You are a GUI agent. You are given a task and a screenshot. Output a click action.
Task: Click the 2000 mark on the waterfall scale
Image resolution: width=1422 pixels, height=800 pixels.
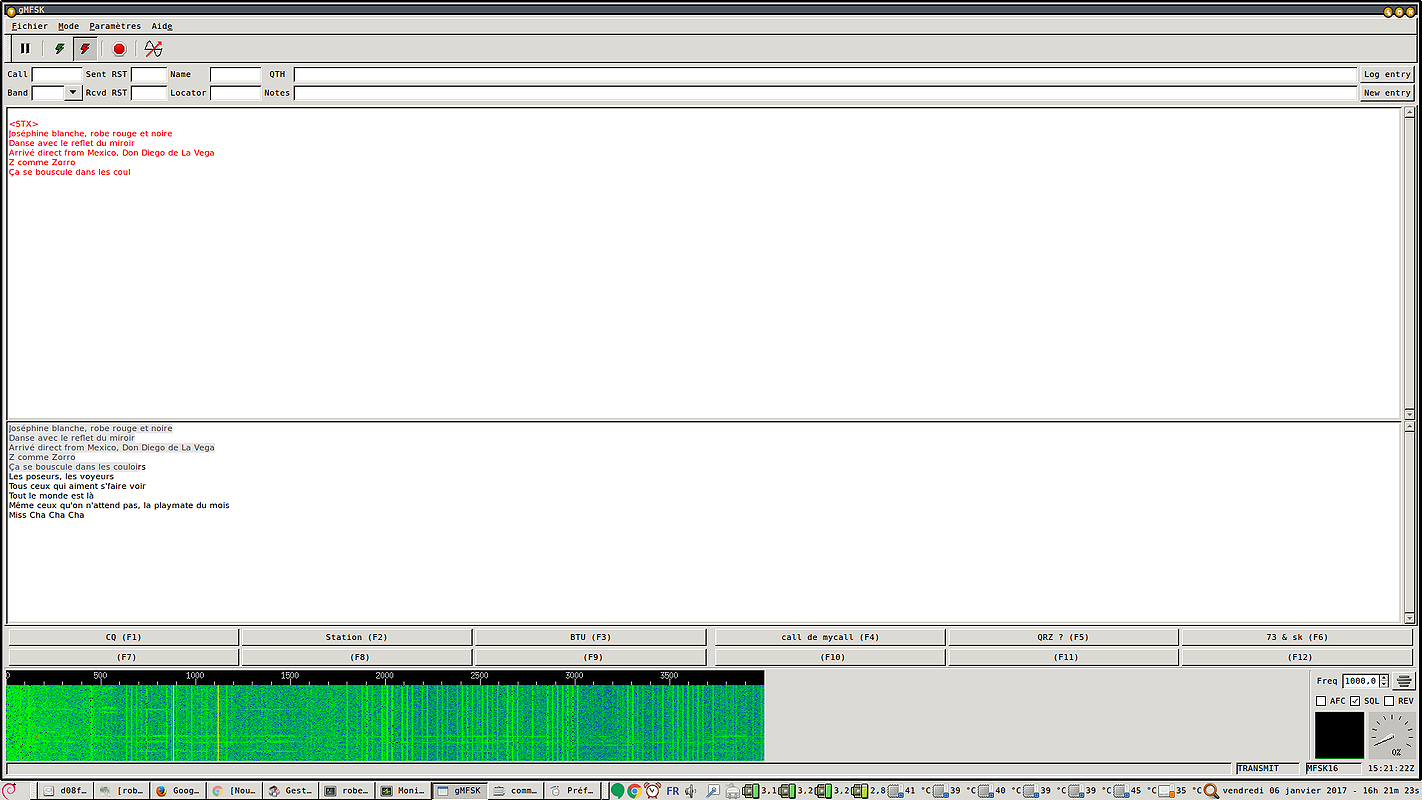[x=384, y=676]
